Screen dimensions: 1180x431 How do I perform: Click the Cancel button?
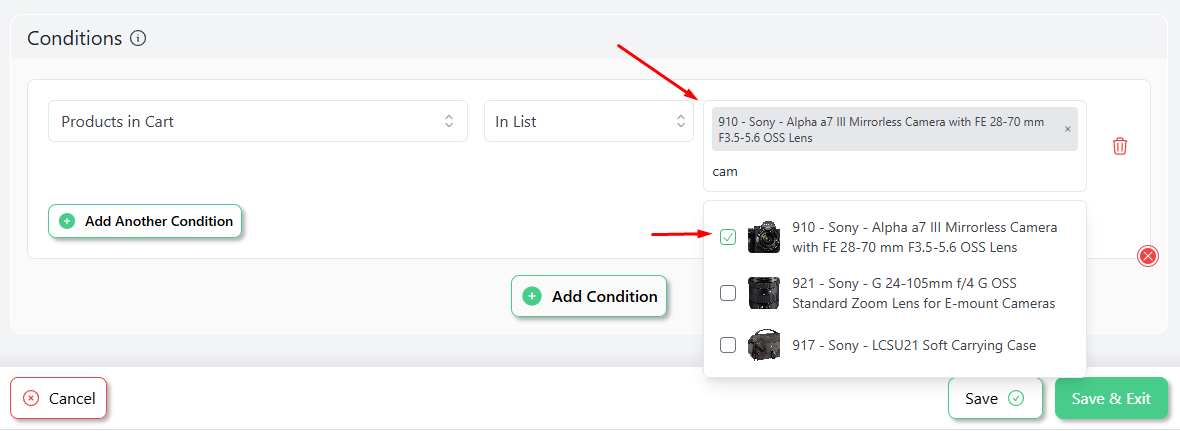click(59, 399)
